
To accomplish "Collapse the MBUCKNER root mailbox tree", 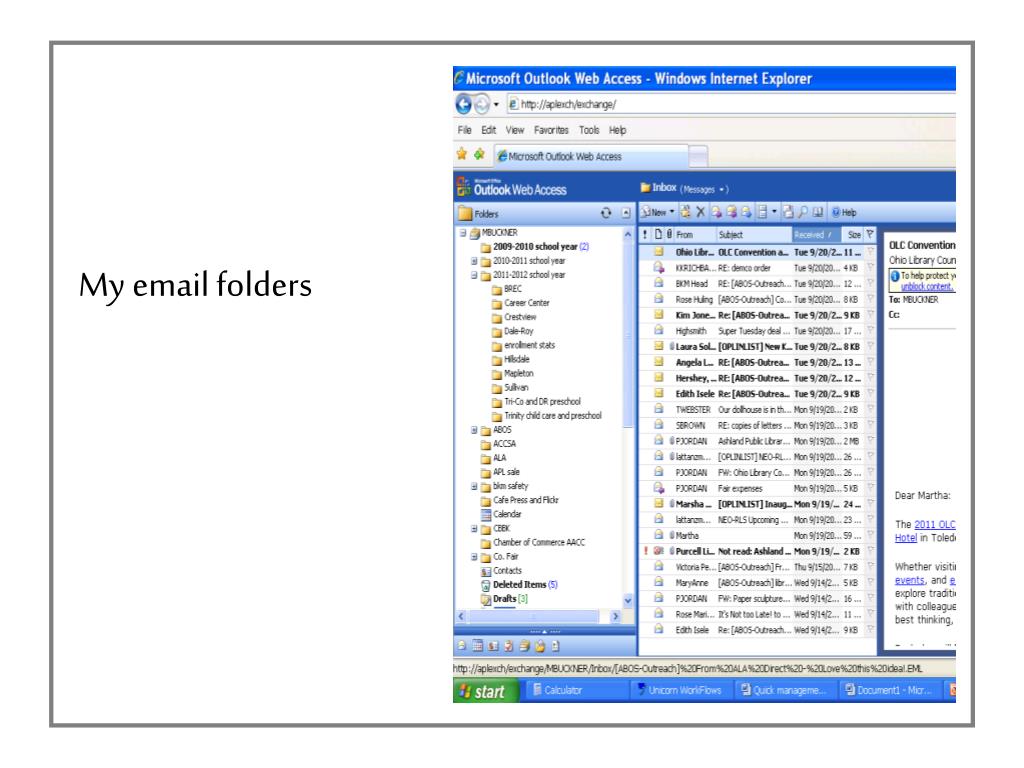I will coord(463,233).
